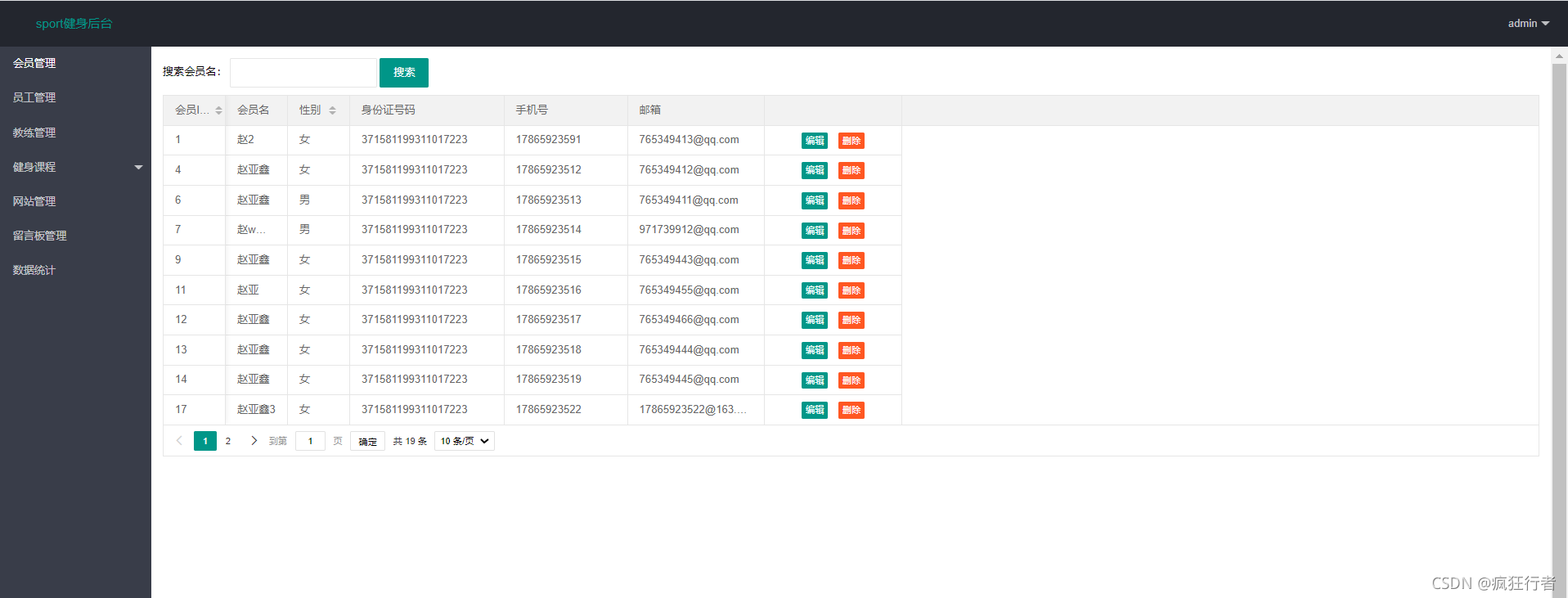Image resolution: width=1568 pixels, height=598 pixels.
Task: Delete member row with ID 11
Action: (851, 290)
